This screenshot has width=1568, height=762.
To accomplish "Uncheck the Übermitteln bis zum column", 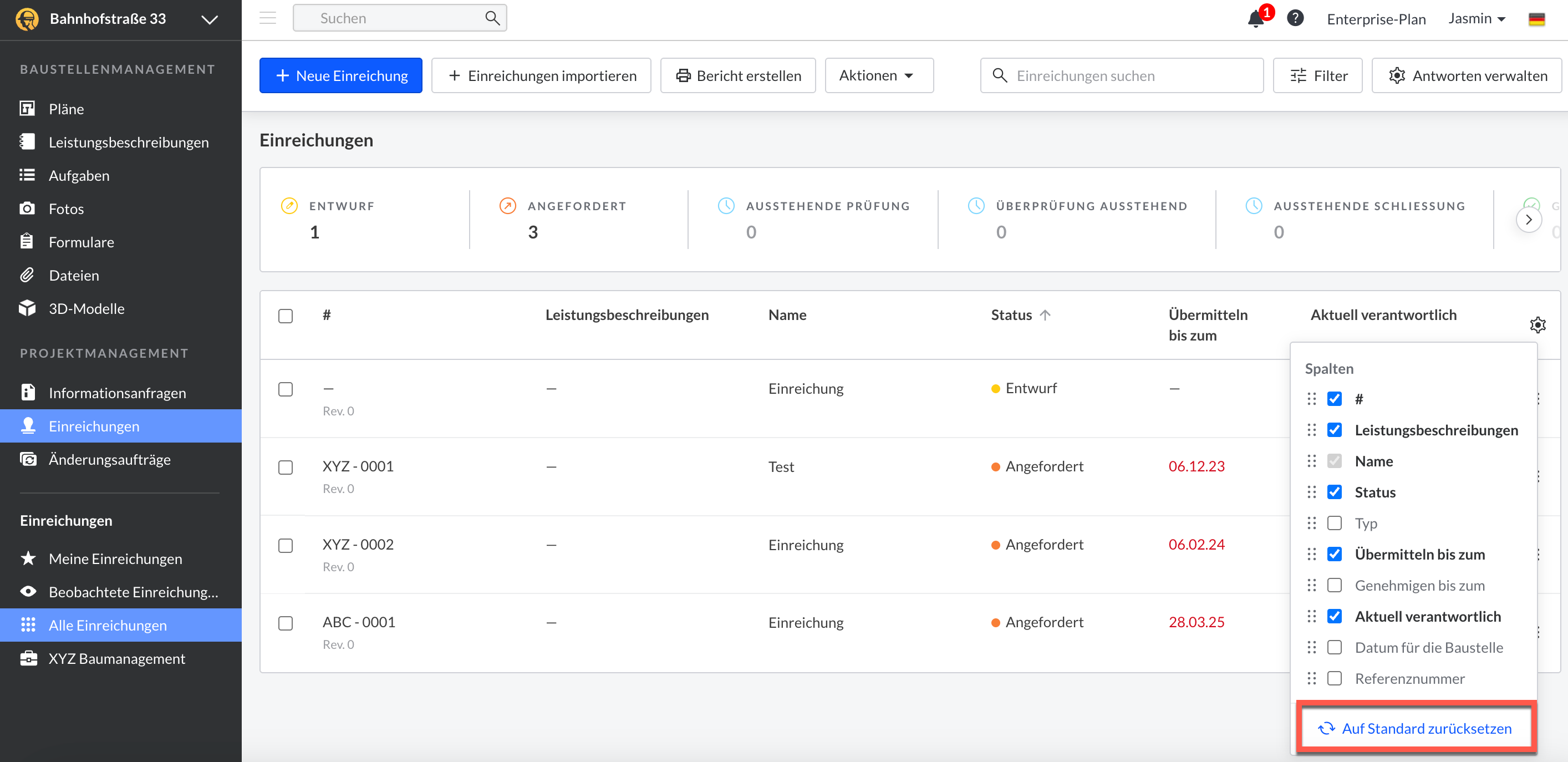I will (x=1334, y=554).
